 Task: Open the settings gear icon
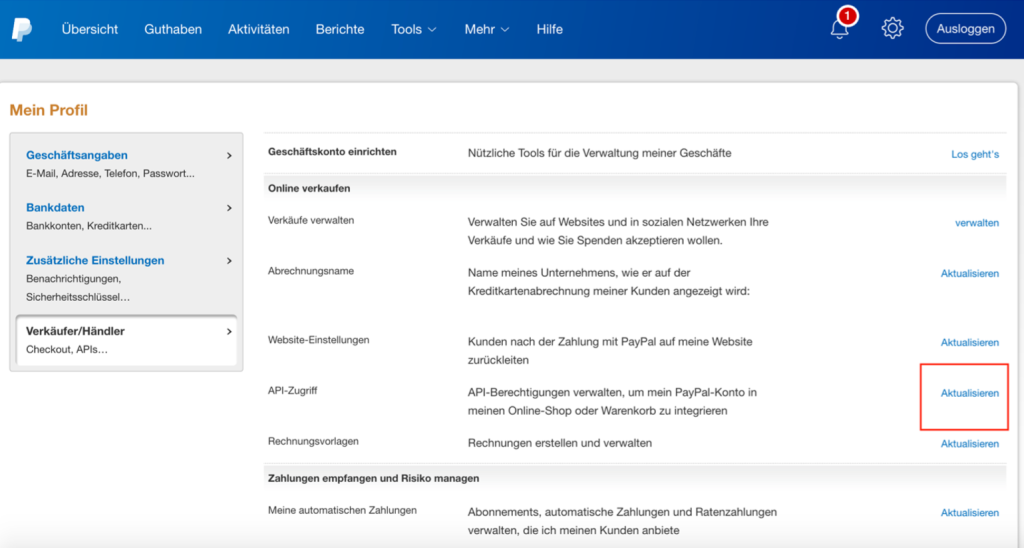(x=892, y=28)
